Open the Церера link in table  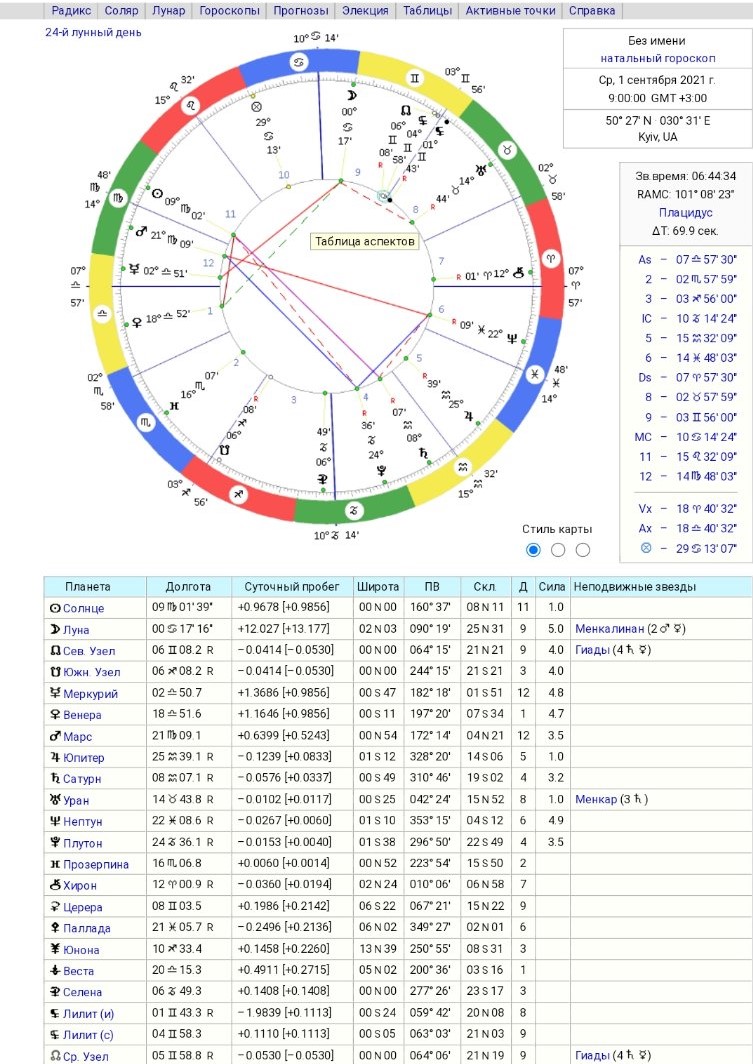pyautogui.click(x=83, y=907)
